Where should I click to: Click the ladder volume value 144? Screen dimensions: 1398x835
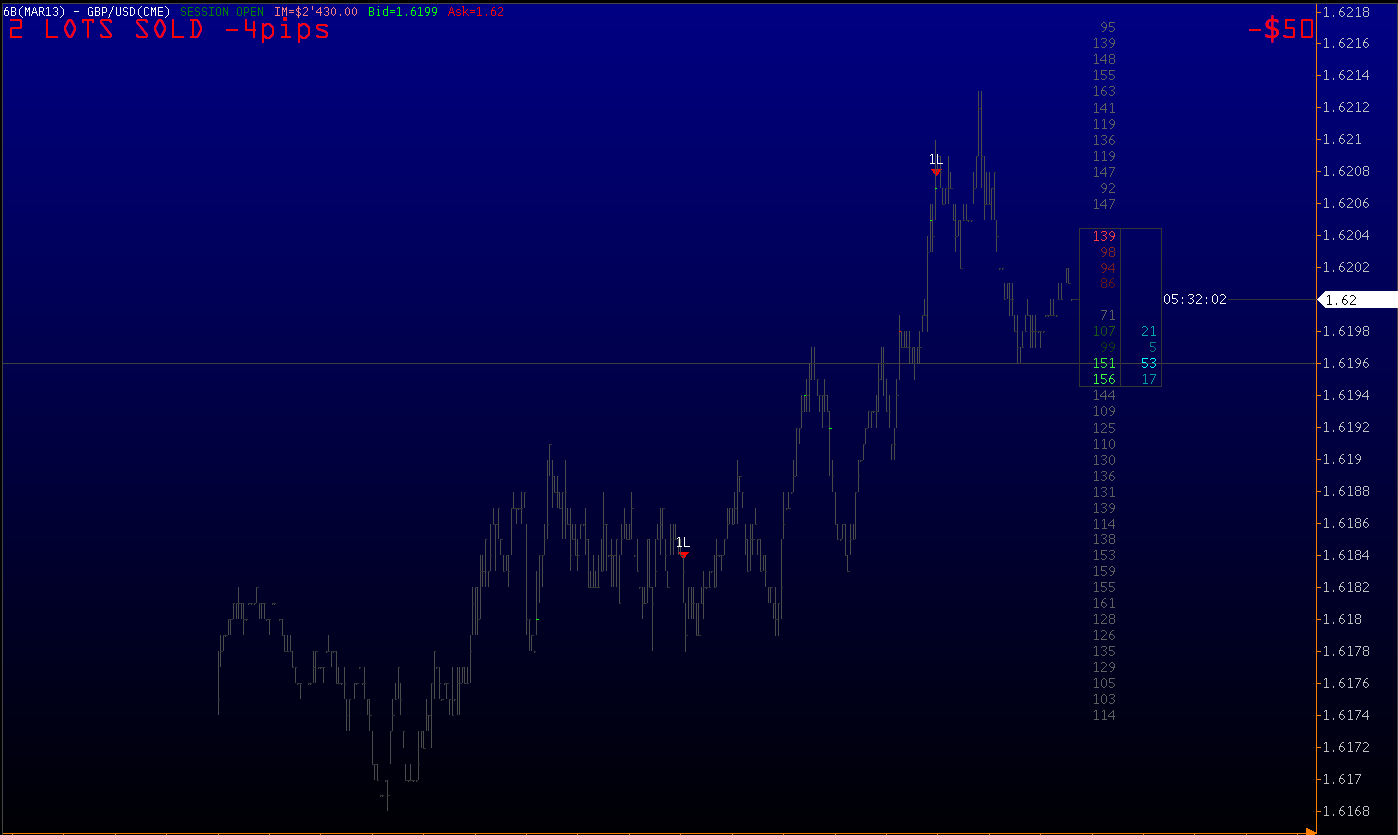[x=1104, y=396]
